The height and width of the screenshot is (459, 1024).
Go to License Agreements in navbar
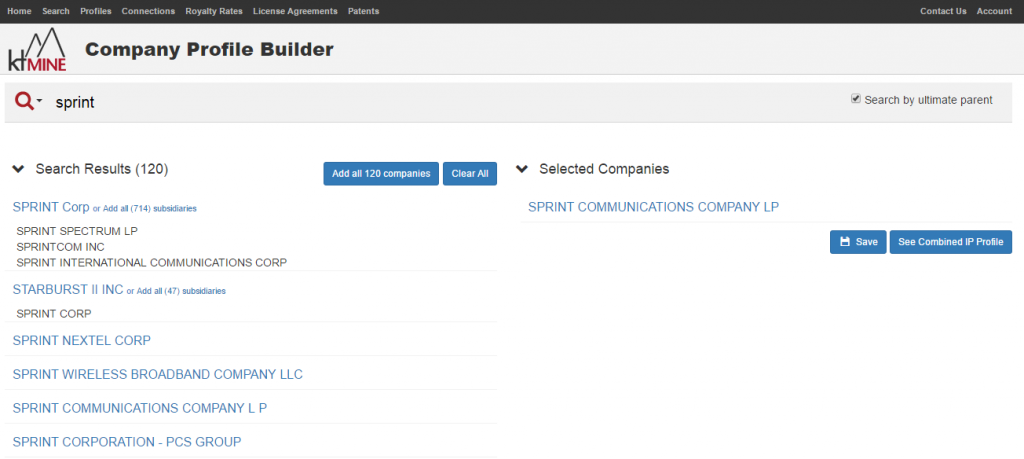[295, 11]
